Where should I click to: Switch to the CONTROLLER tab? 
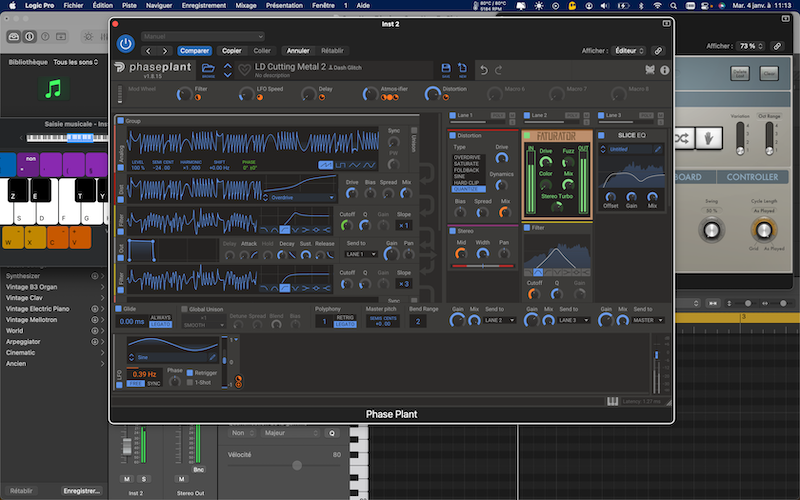(x=752, y=177)
